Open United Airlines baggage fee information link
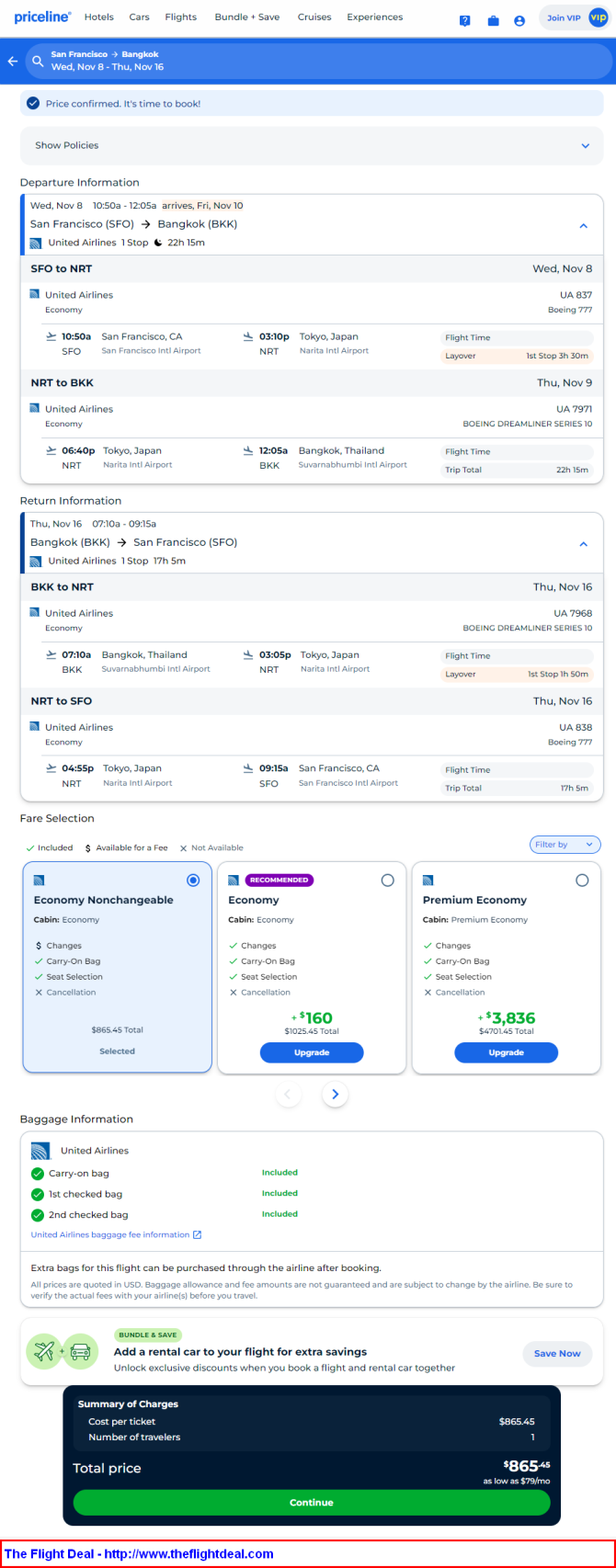This screenshot has width=616, height=1568. pos(110,1234)
